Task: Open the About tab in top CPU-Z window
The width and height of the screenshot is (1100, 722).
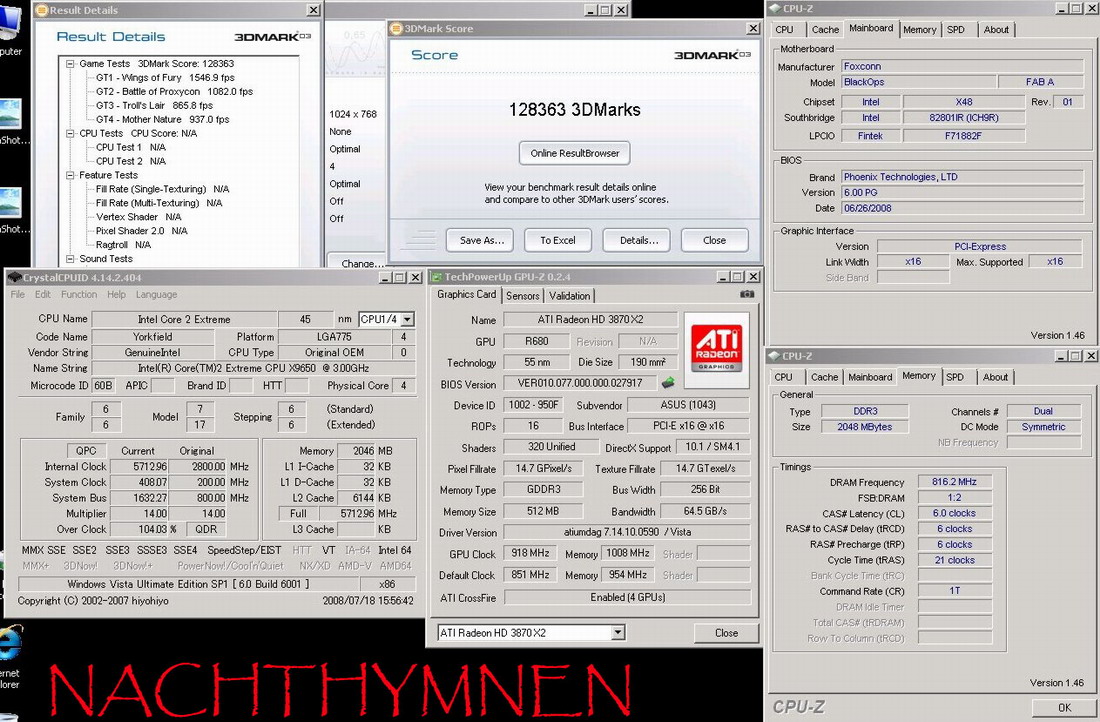Action: click(995, 29)
